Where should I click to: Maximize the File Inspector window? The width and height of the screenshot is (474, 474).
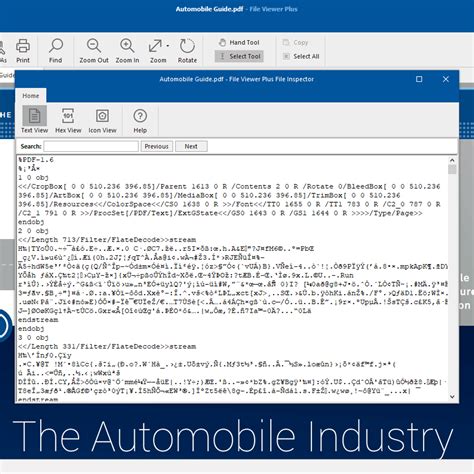[x=419, y=79]
